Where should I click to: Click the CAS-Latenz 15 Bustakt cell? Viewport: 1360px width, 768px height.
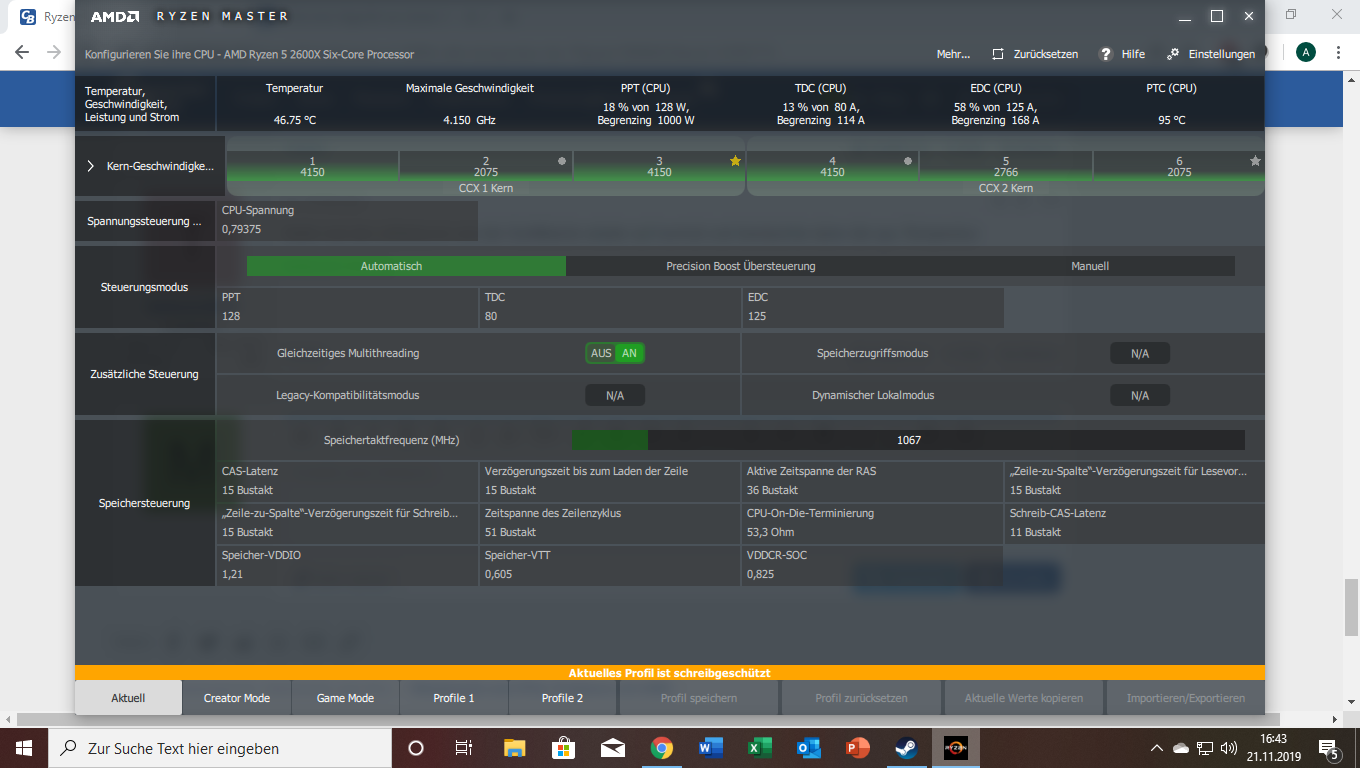click(x=348, y=481)
